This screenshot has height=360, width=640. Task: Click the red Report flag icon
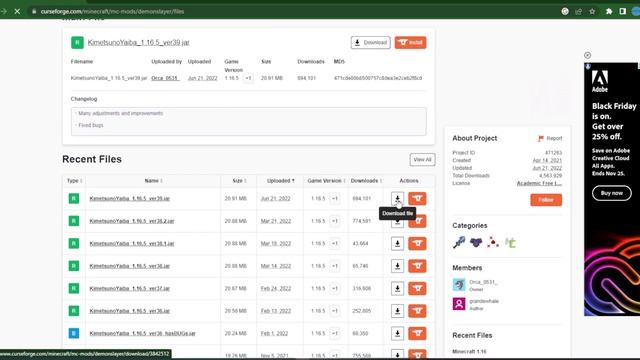(x=541, y=139)
